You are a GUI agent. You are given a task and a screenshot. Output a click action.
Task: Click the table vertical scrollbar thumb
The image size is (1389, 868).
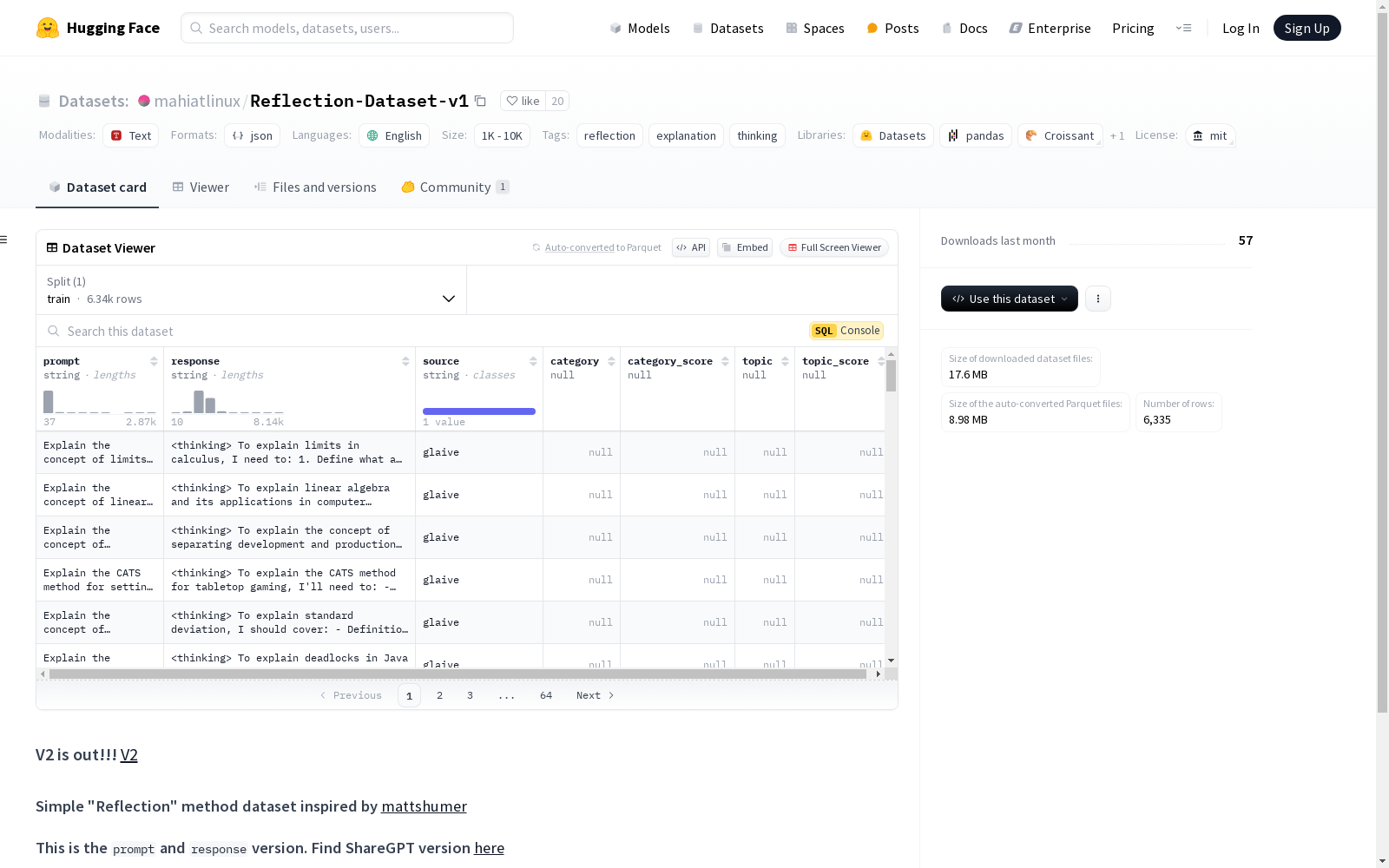click(891, 376)
